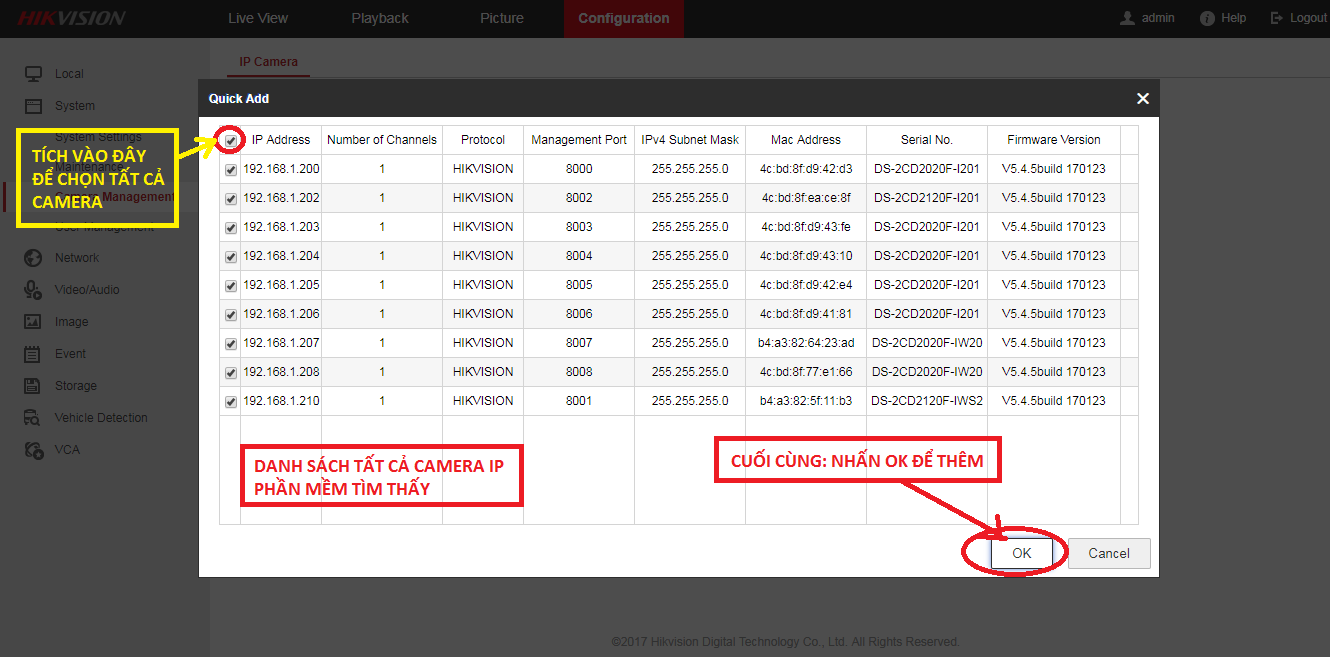The image size is (1330, 657).
Task: Click the IPv4 Subnet Mask column header
Action: tap(690, 140)
